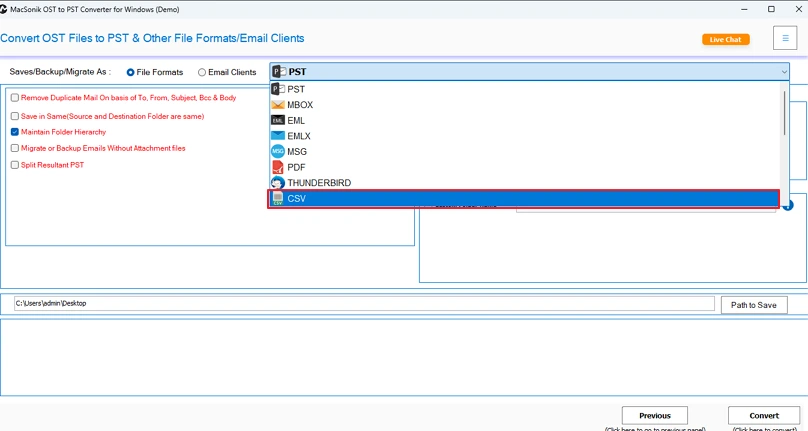Enable Remove Duplicate Mail checkbox

tap(15, 98)
